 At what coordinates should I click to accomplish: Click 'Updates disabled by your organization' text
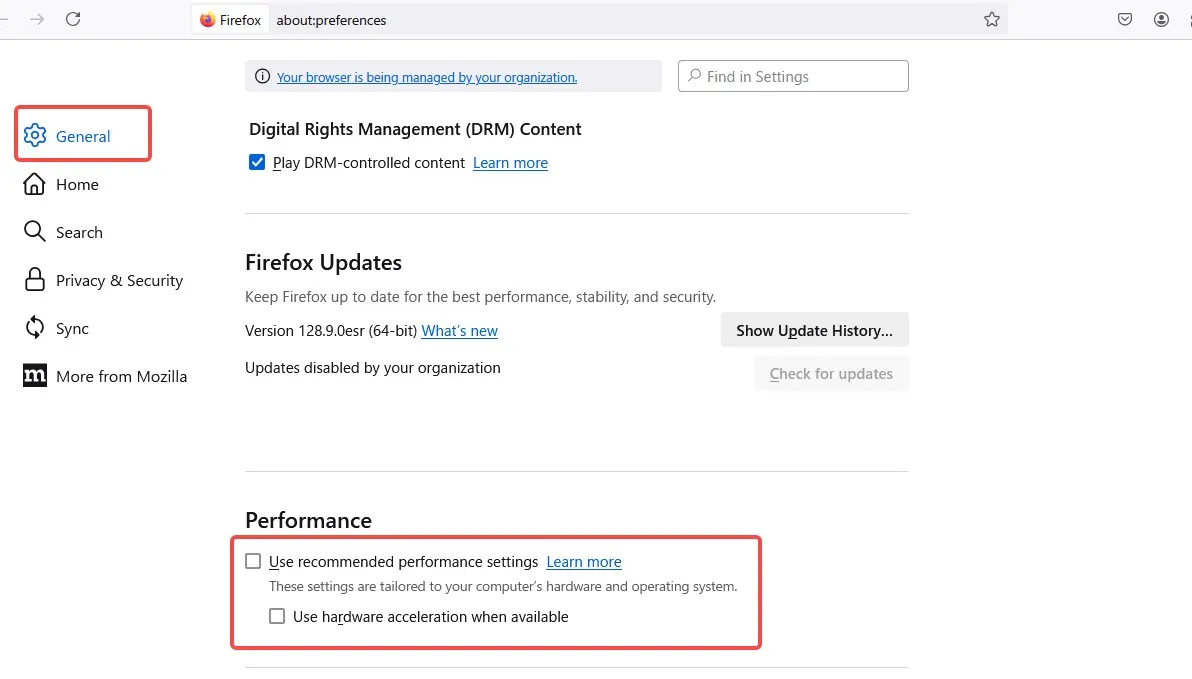(x=372, y=368)
